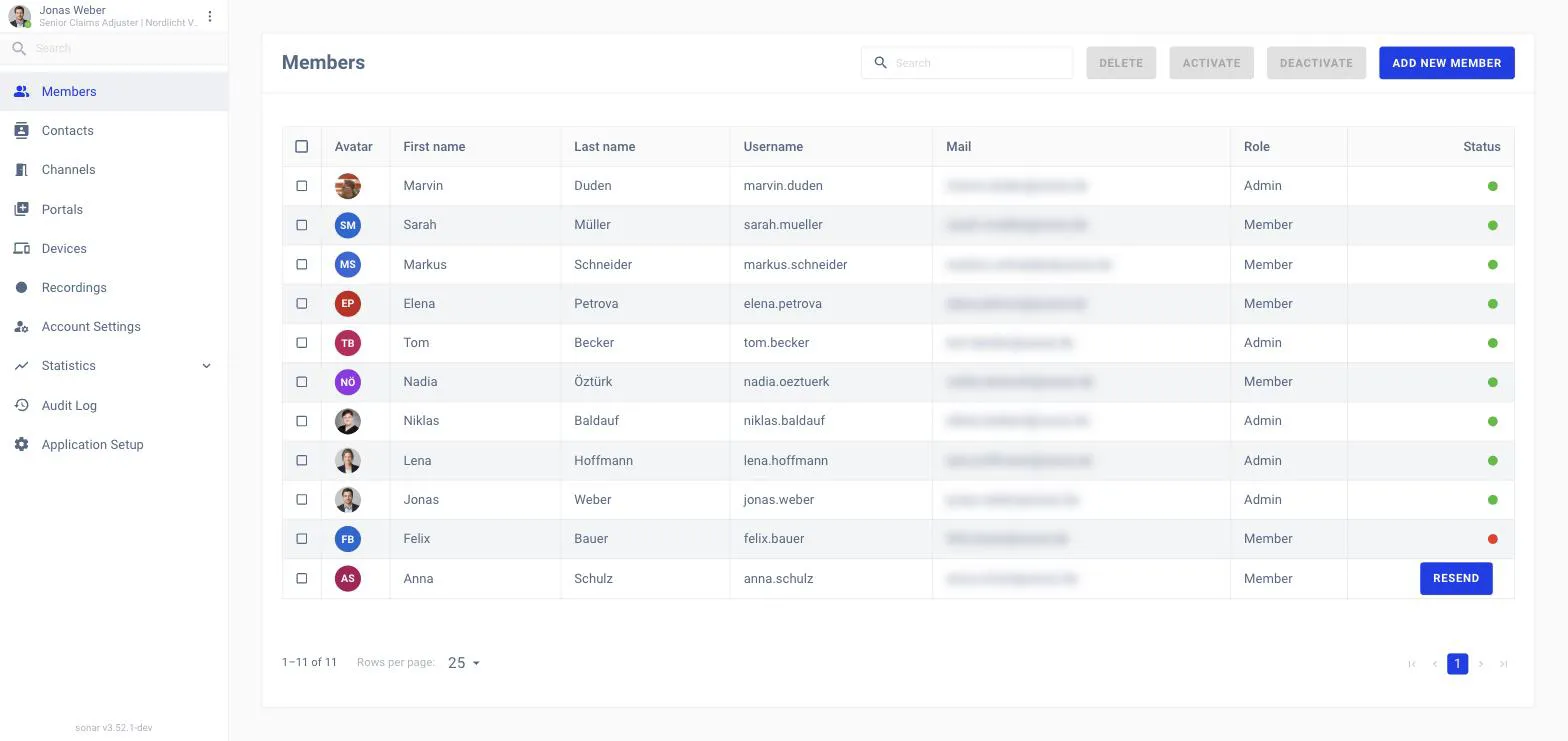Open Audit Log in the sidebar menu
The height and width of the screenshot is (741, 1568).
click(114, 405)
